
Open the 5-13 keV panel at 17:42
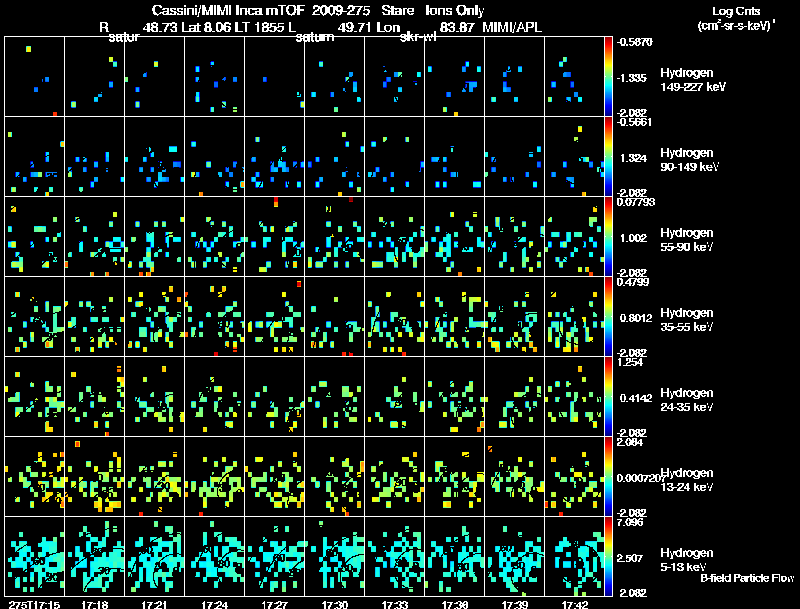pos(574,556)
